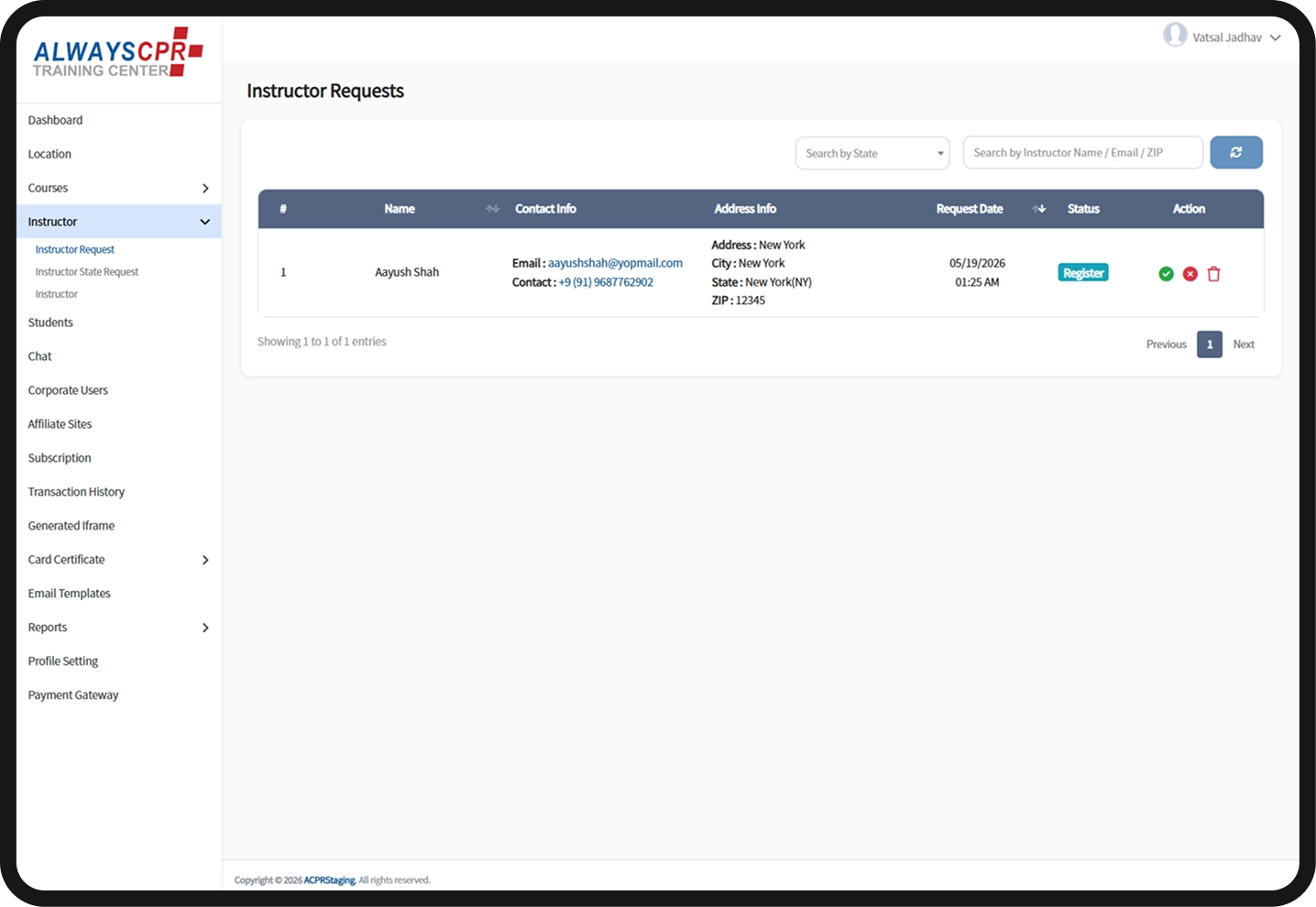Expand the Reports submenu chevron
This screenshot has height=907, width=1316.
(205, 628)
